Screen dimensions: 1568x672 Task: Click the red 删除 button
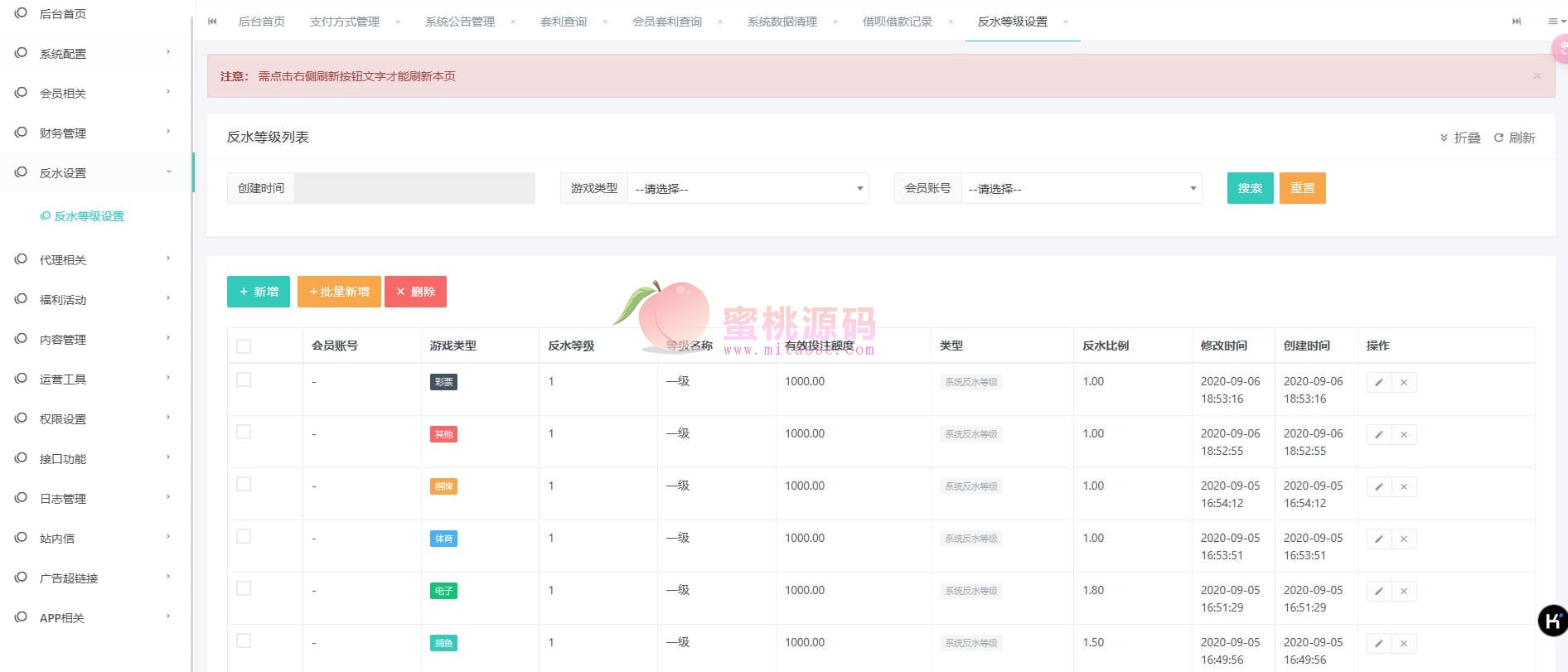click(415, 292)
